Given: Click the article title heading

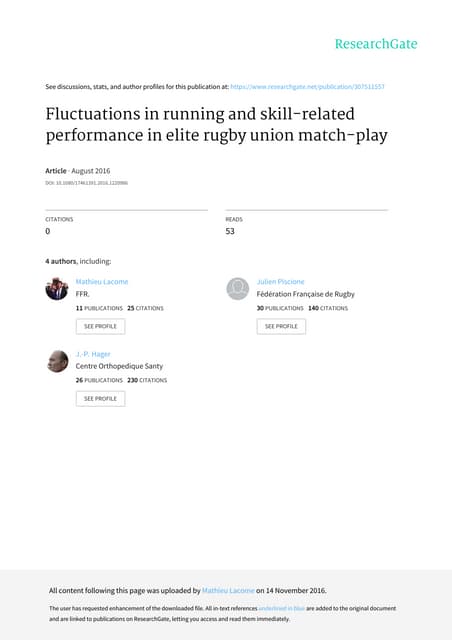Looking at the screenshot, I should pos(216,125).
